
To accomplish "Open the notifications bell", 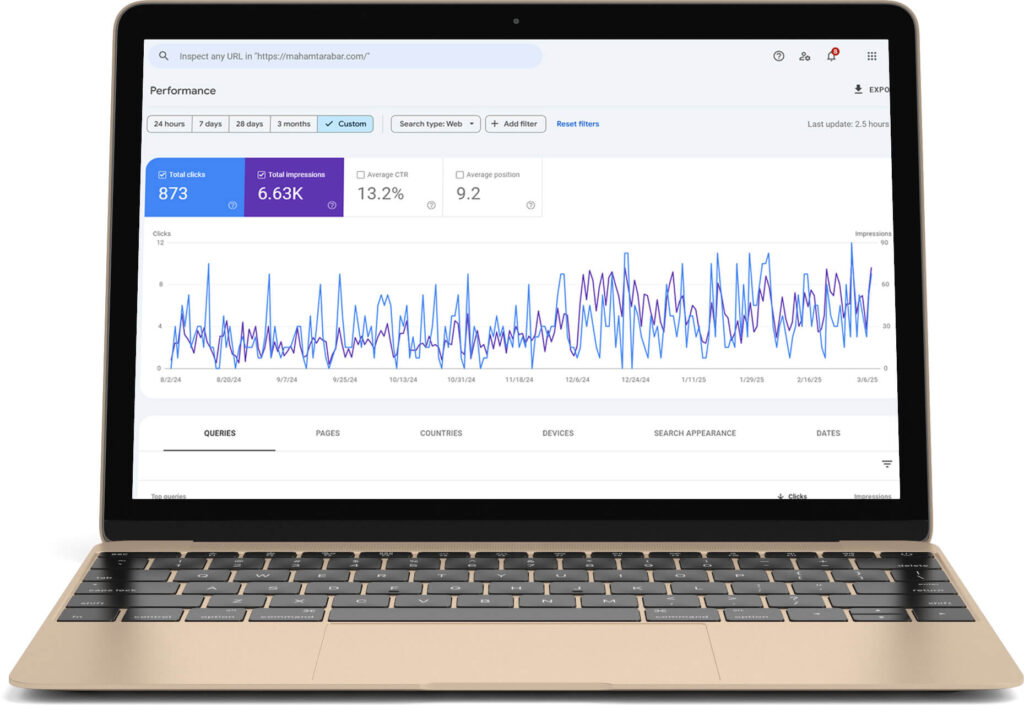I will (831, 56).
